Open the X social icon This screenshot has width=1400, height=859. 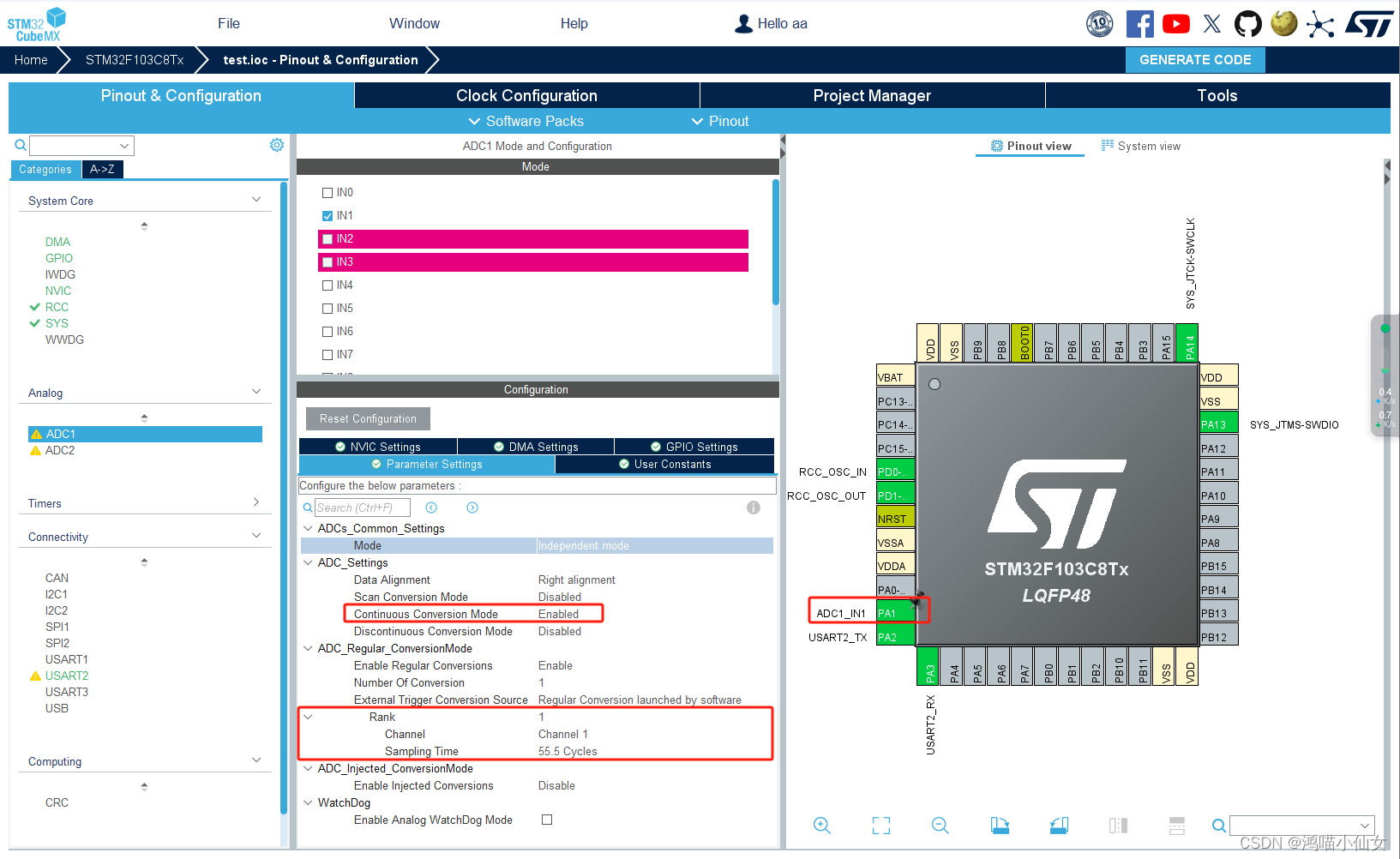point(1212,24)
